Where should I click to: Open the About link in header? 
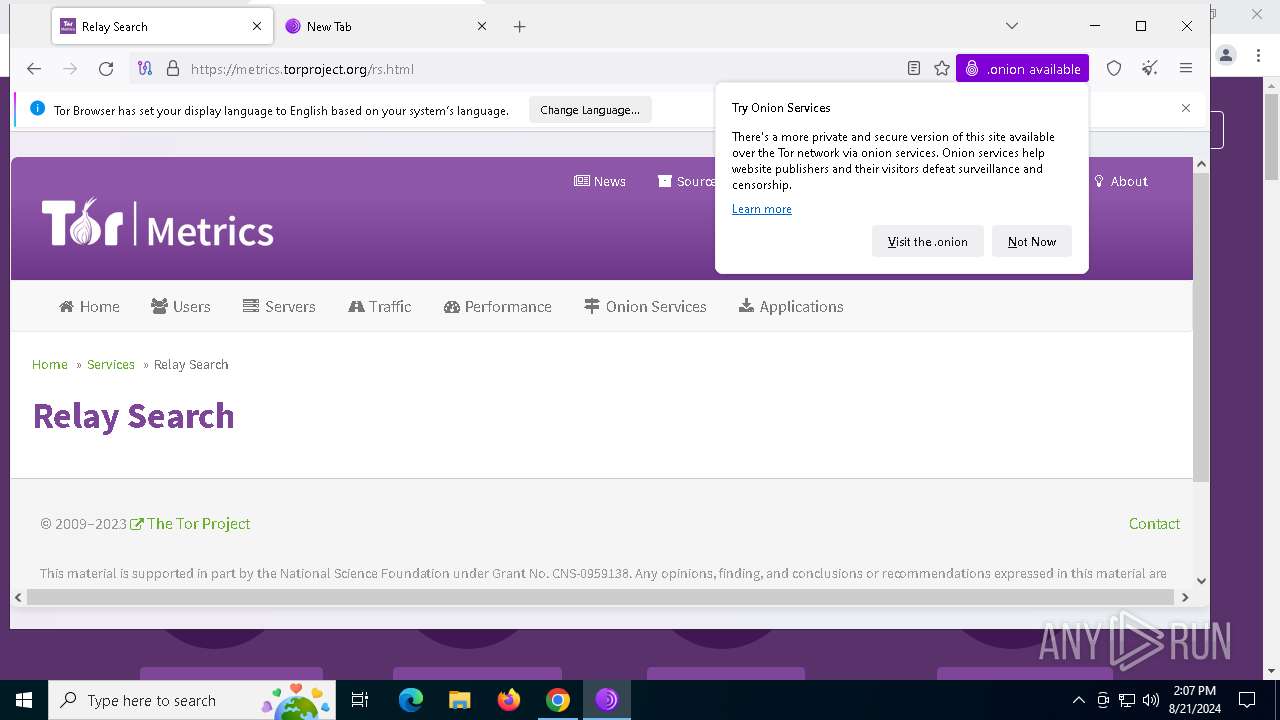click(x=1120, y=181)
